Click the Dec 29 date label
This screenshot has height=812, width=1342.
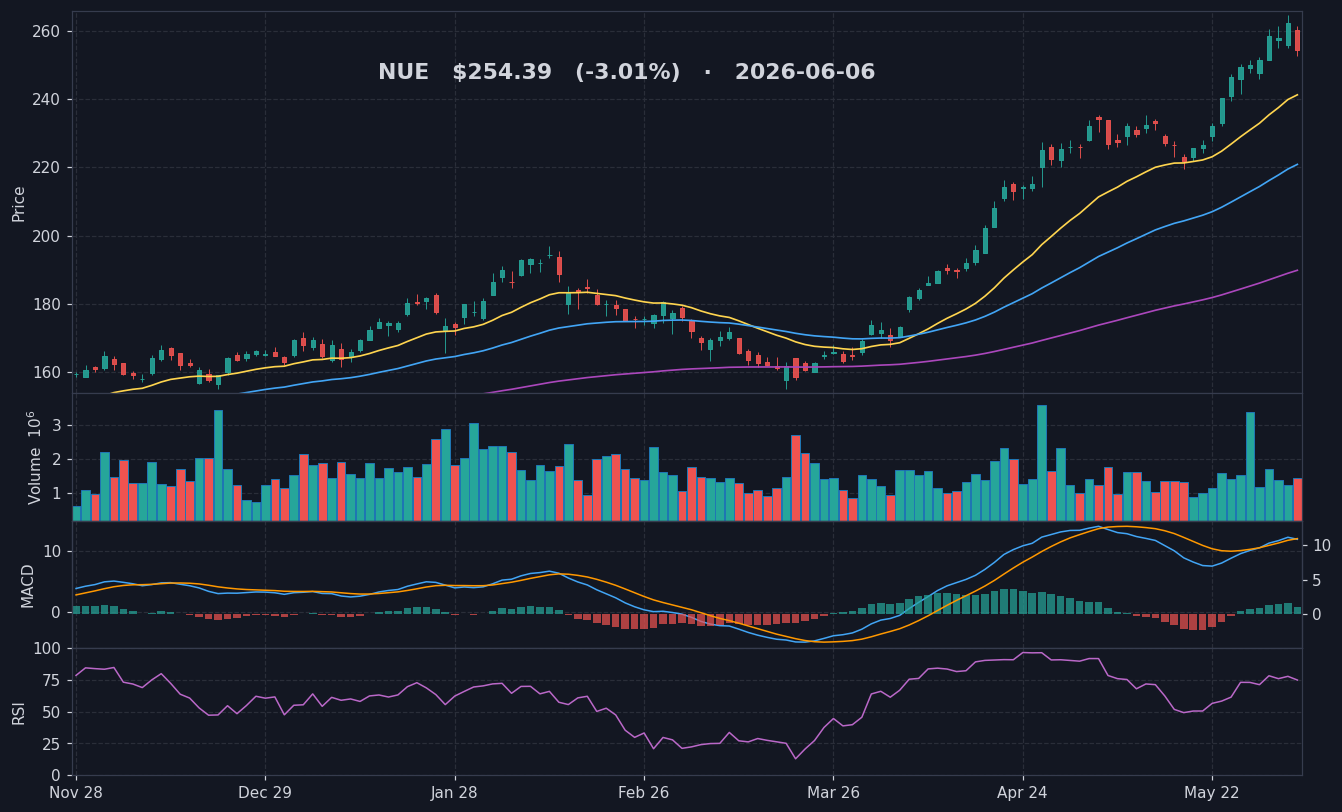point(265,793)
